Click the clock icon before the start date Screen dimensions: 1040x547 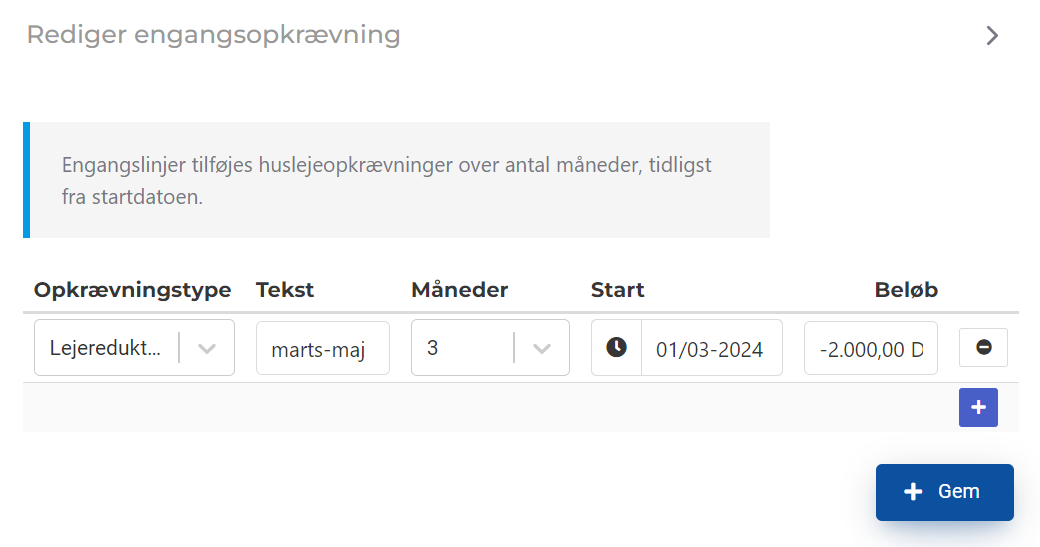pos(616,347)
